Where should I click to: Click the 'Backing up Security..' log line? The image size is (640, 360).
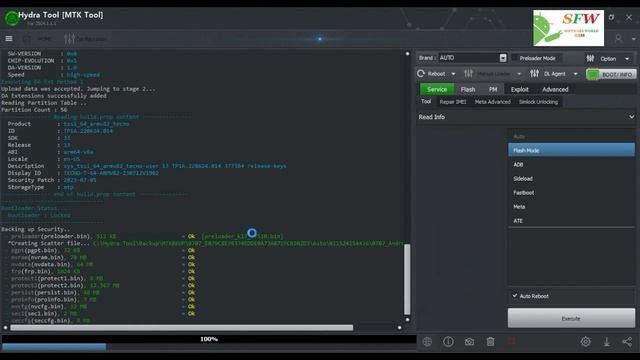36,229
